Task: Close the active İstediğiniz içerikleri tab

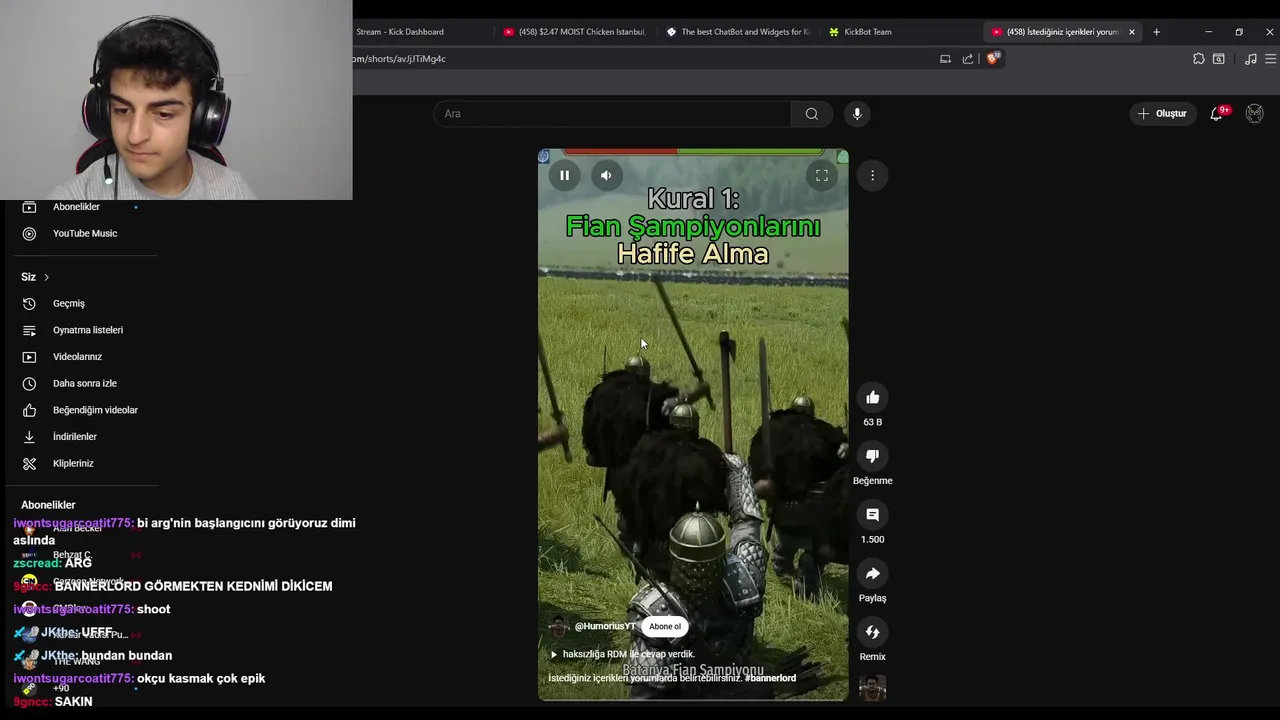Action: 1132,32
